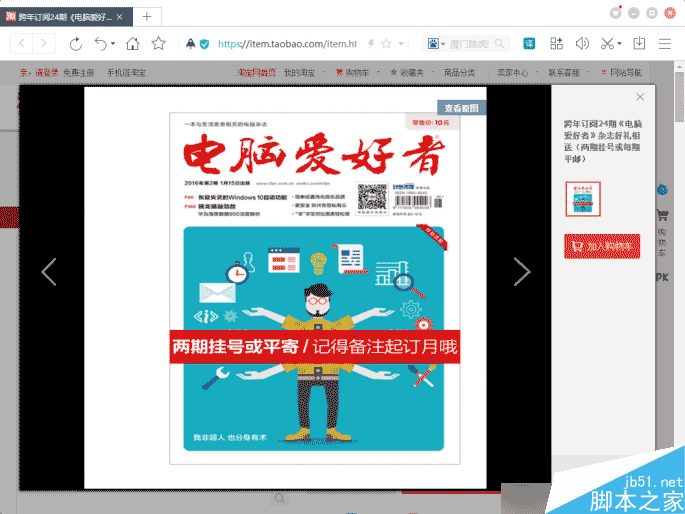Open the 淘宝网首页 link
This screenshot has width=685, height=514.
(x=256, y=72)
